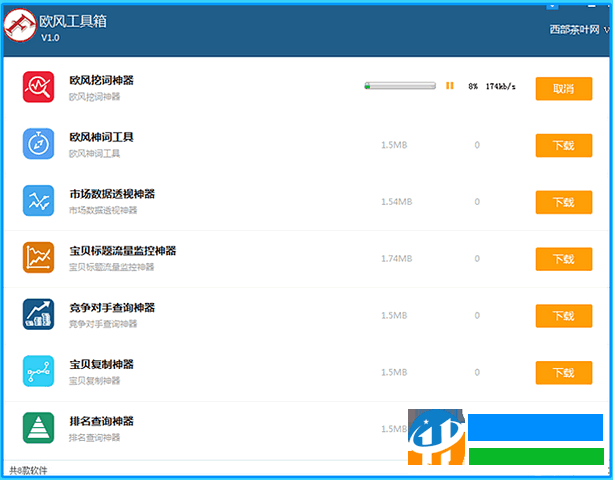Click the gray 欧风神词工具 subtitle description
Screen dimensions: 613x480
point(95,154)
